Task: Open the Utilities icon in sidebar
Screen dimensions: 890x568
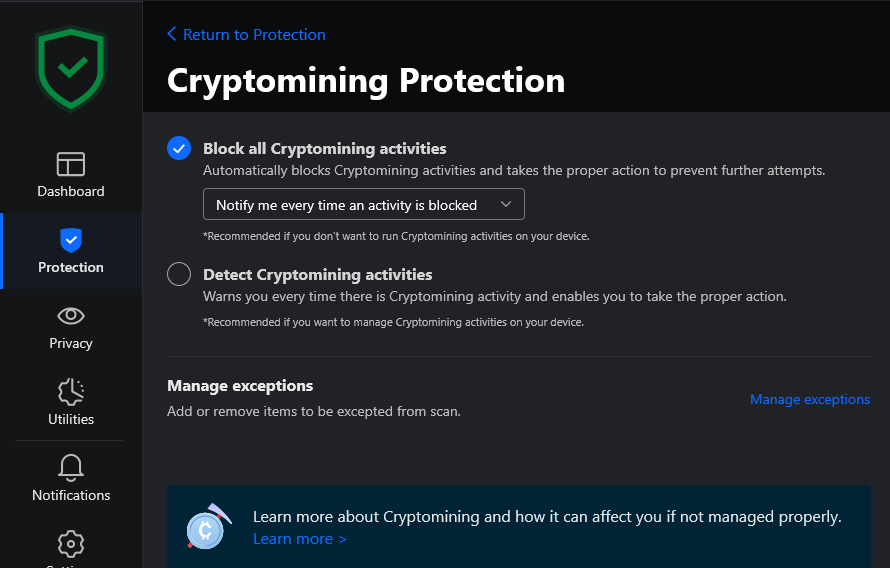Action: (71, 391)
